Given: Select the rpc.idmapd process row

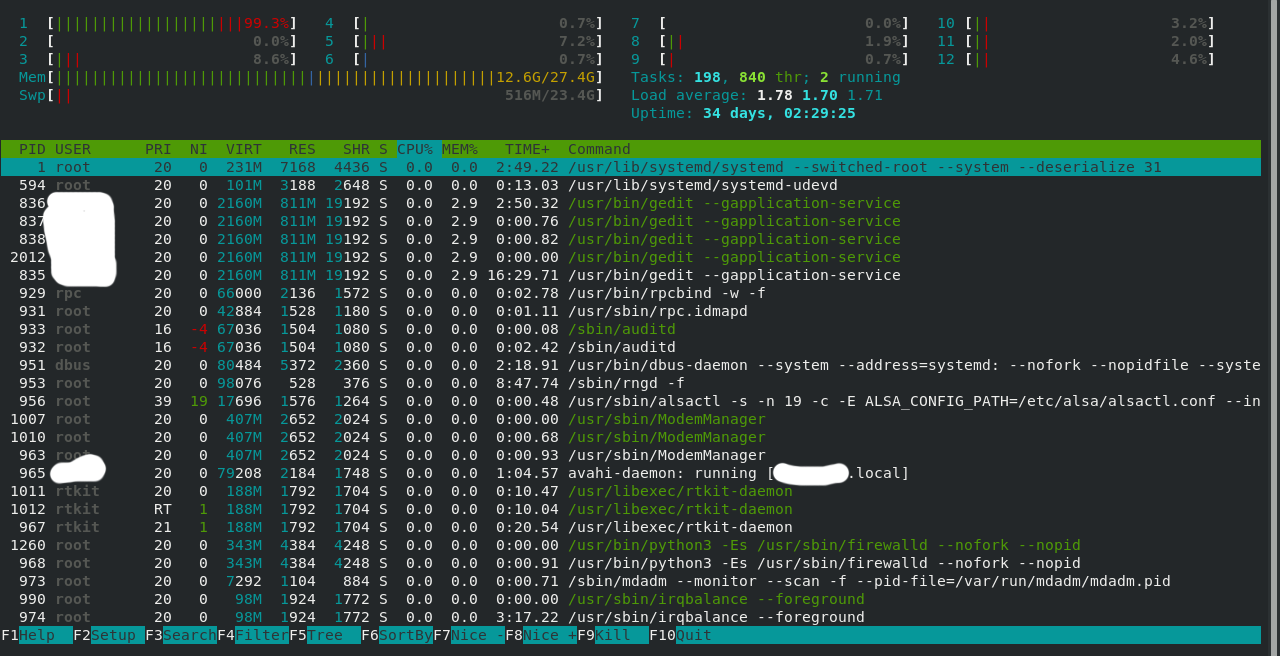Looking at the screenshot, I should (x=631, y=311).
